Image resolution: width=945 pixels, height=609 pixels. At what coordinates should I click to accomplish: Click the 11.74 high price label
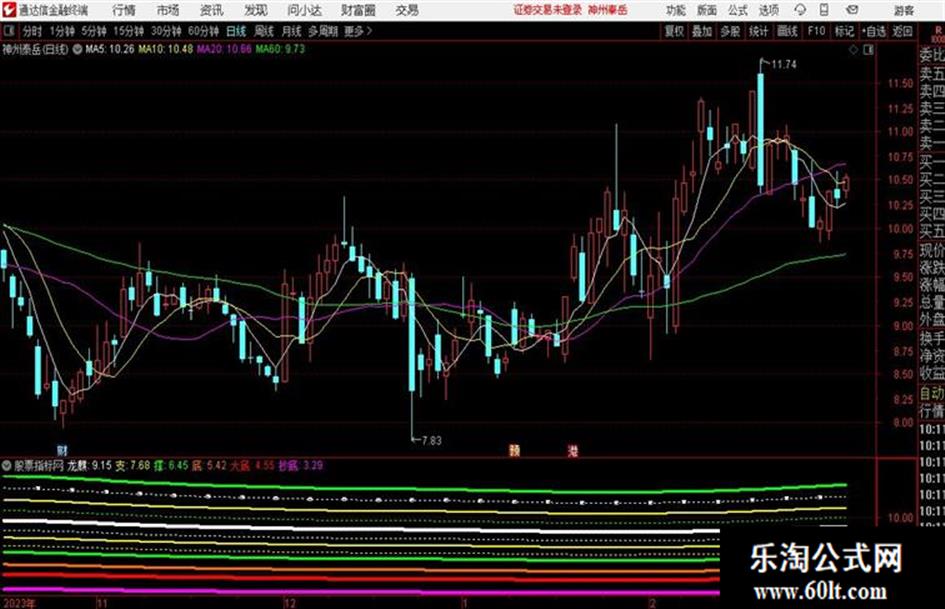[783, 64]
